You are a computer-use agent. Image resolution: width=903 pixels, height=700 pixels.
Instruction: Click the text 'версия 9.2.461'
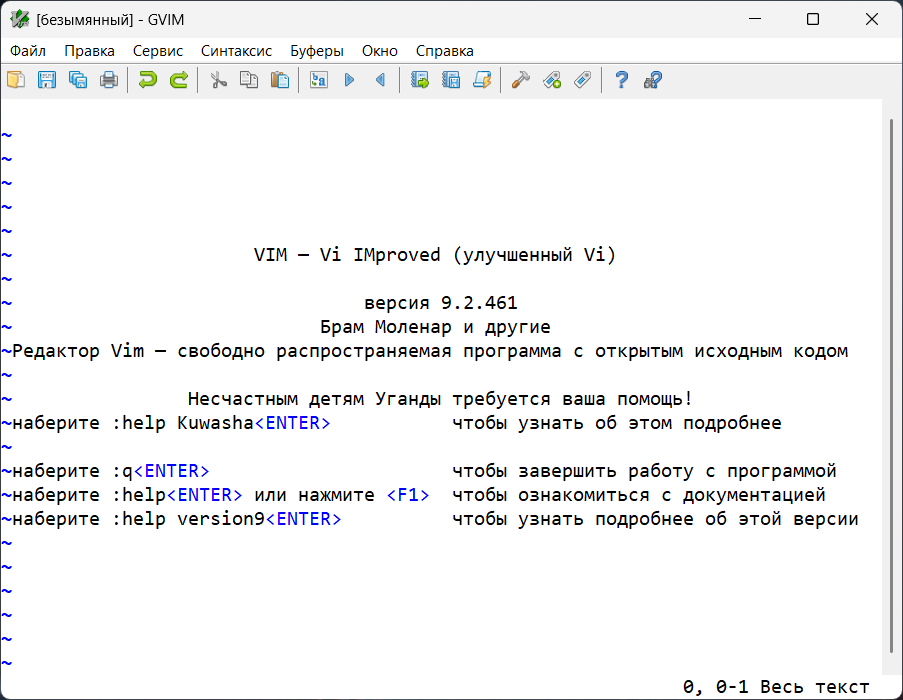(441, 303)
